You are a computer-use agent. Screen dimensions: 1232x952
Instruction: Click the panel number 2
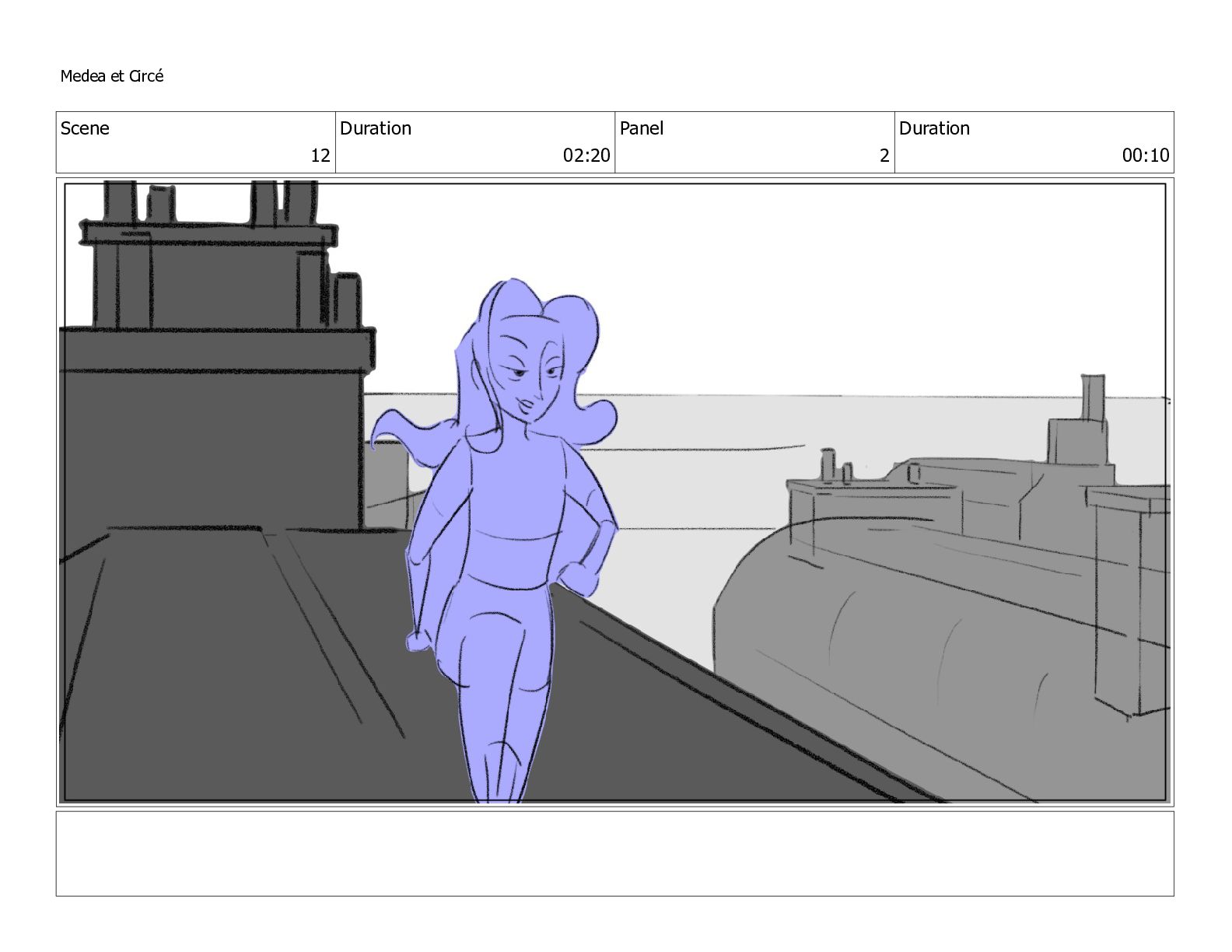tap(884, 156)
